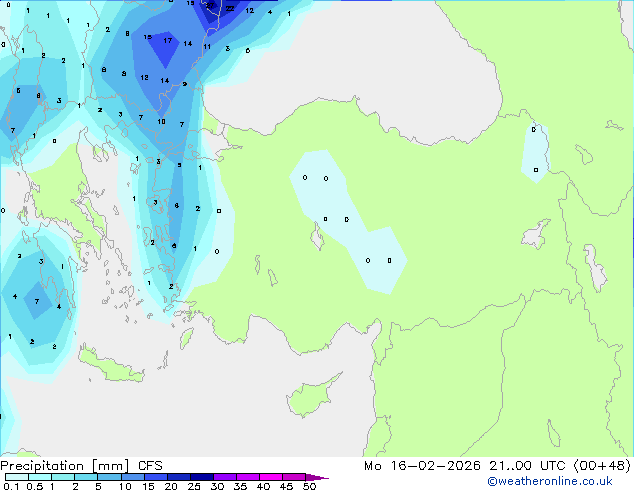This screenshot has height=490, width=634.
Task: Click the 30–35 mm purple legend swatch
Action: (x=225, y=477)
